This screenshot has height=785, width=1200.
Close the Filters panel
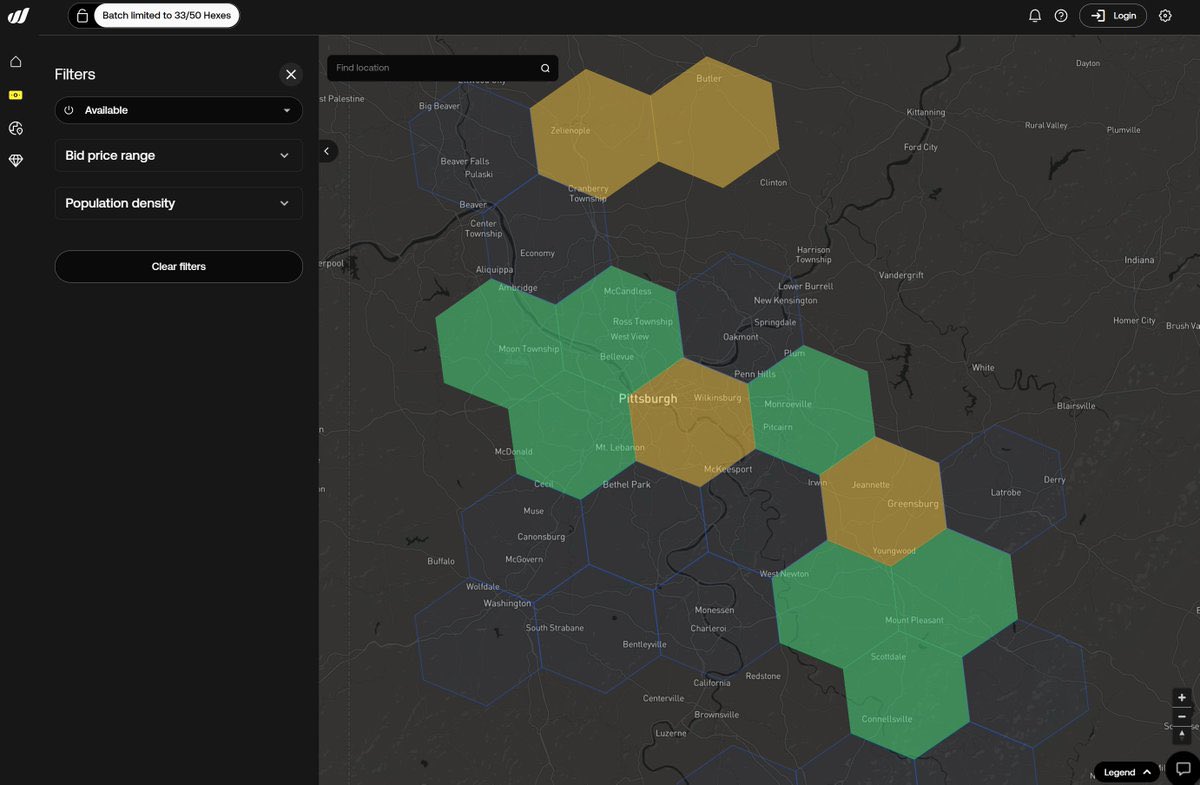point(291,74)
